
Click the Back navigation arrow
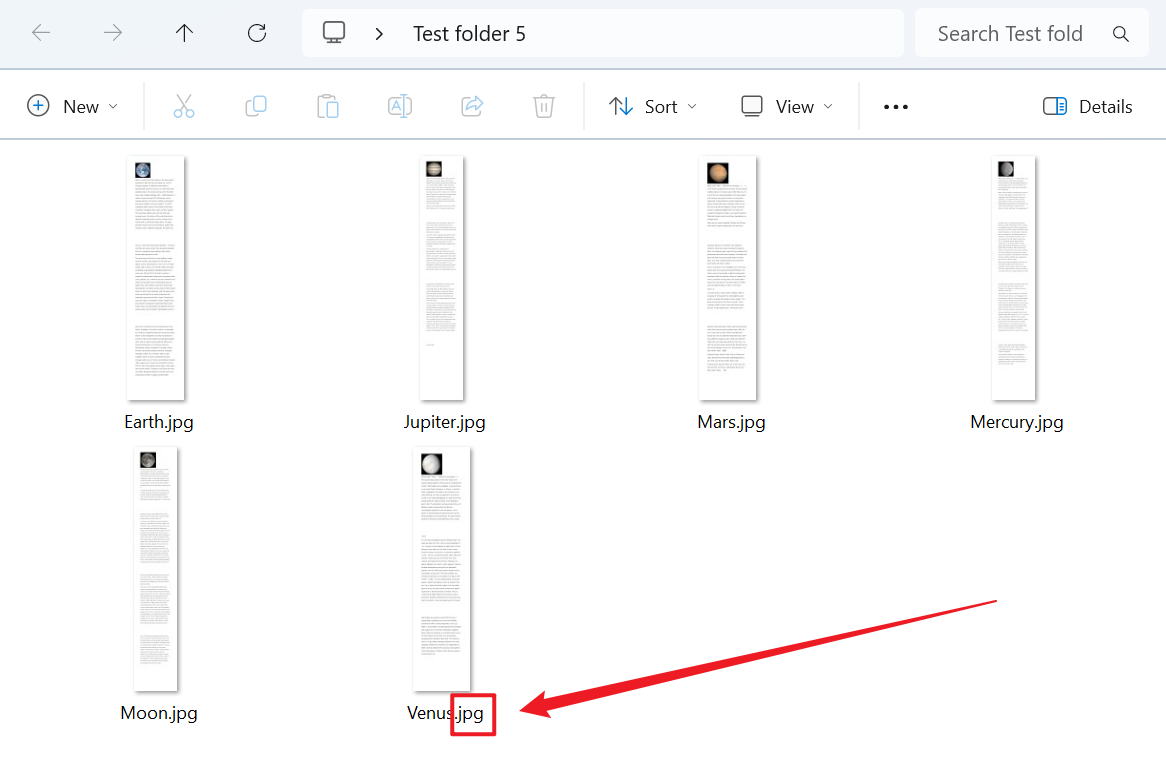(x=41, y=33)
